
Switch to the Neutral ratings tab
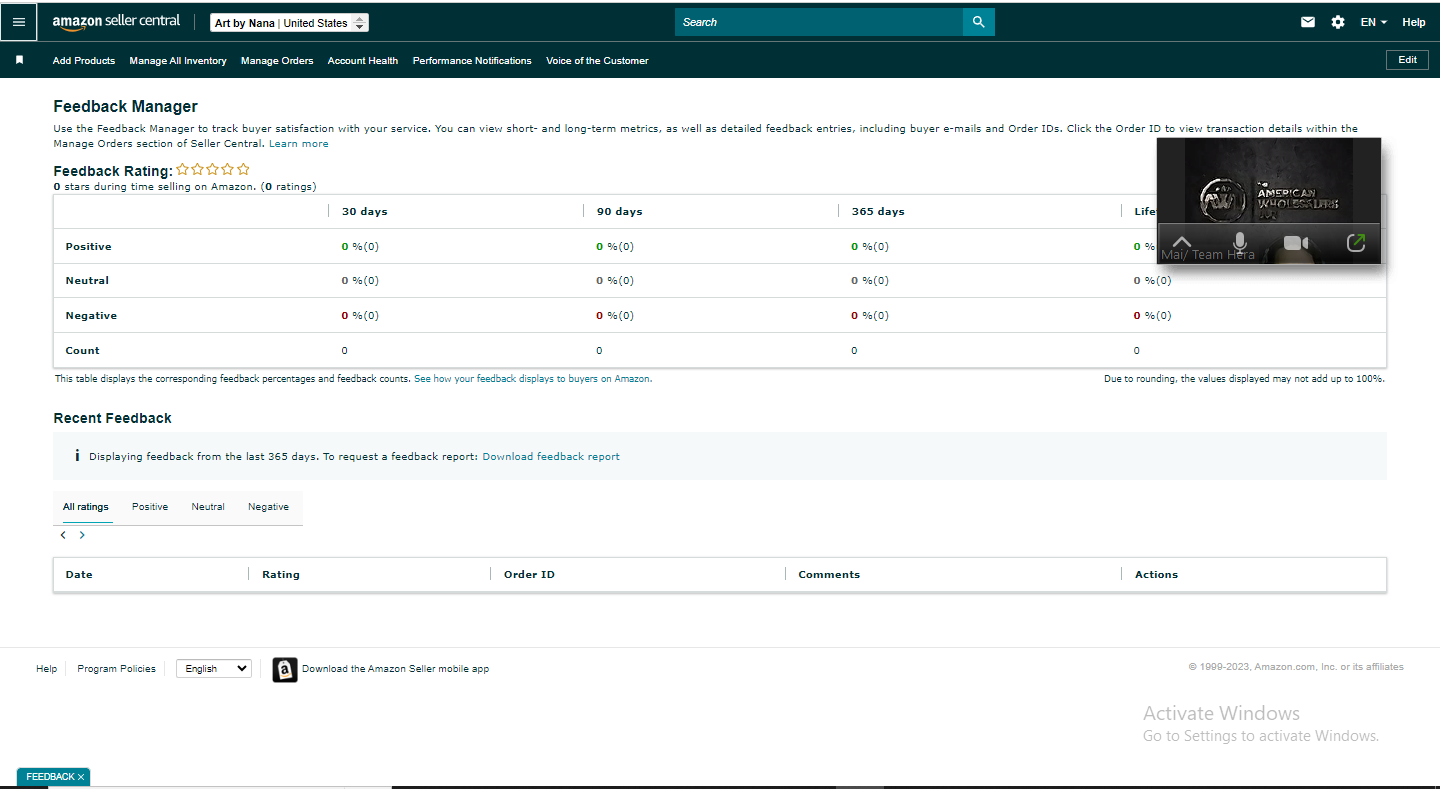coord(208,507)
